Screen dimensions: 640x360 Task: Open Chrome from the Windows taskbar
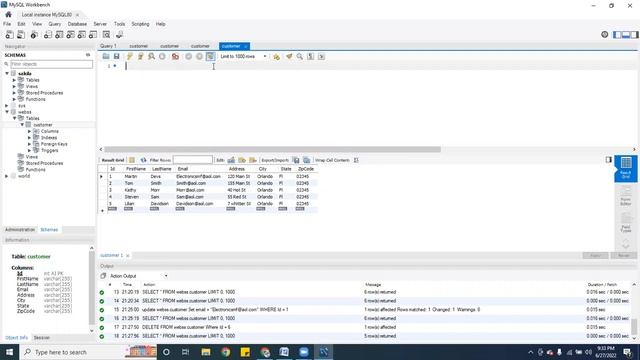point(225,352)
